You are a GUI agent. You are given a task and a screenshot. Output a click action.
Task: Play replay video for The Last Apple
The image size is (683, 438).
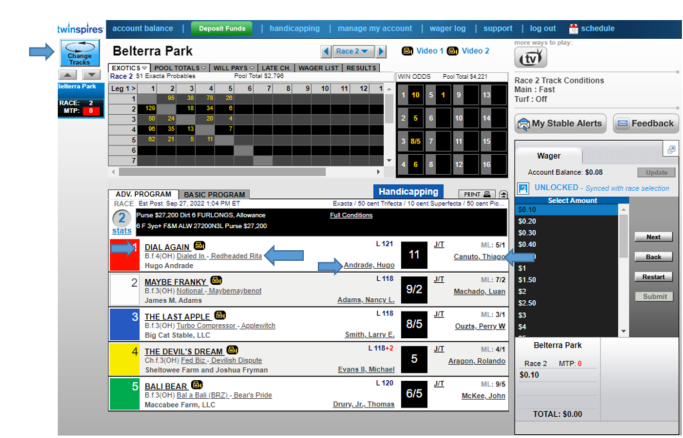(x=220, y=315)
